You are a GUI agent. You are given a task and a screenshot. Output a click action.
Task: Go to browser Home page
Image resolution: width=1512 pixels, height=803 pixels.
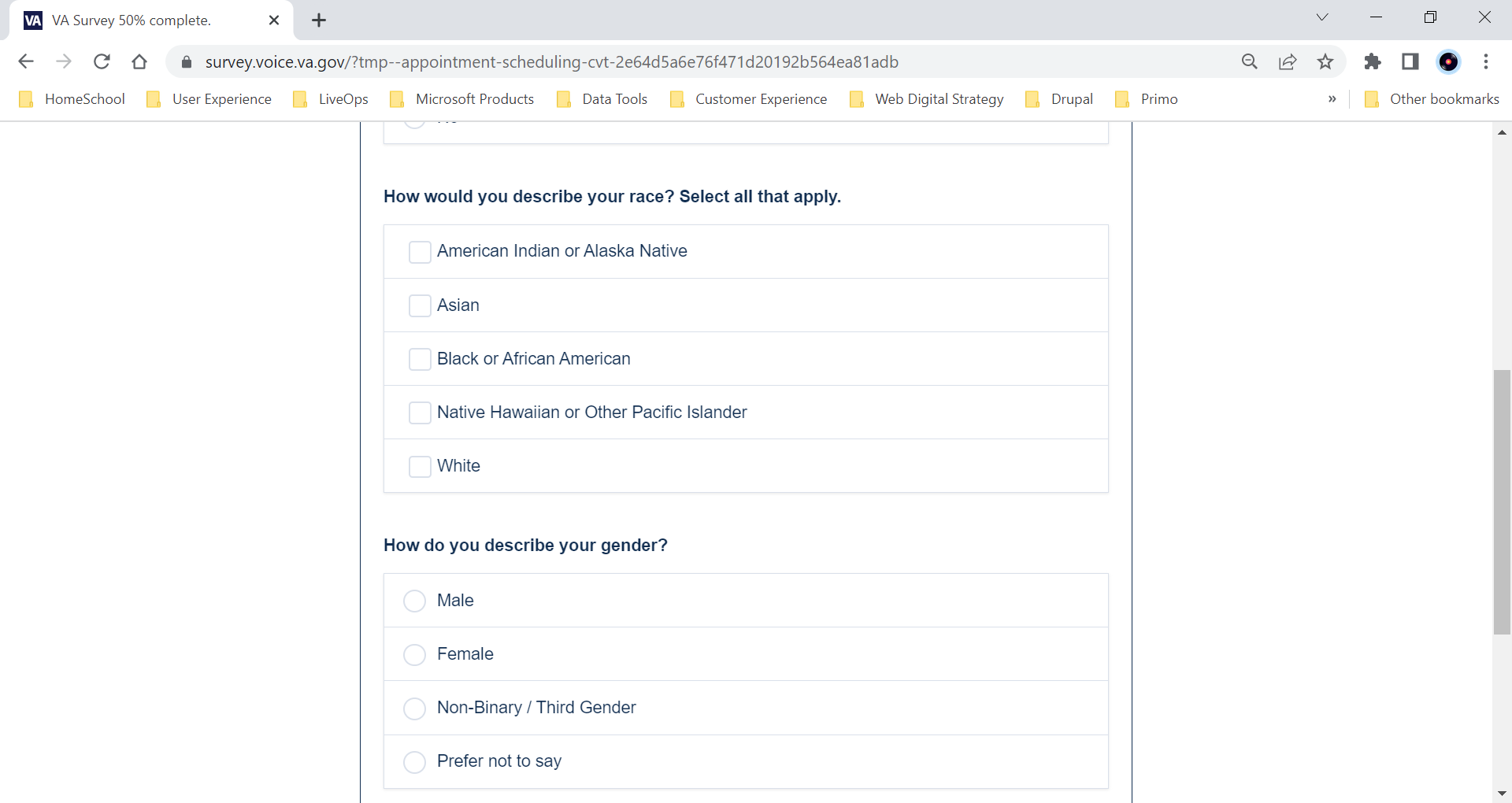click(x=139, y=61)
